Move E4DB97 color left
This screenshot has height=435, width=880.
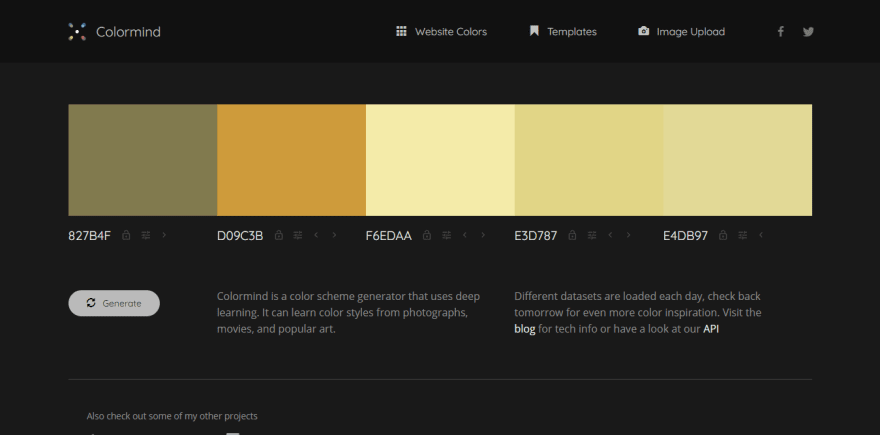[x=760, y=235]
